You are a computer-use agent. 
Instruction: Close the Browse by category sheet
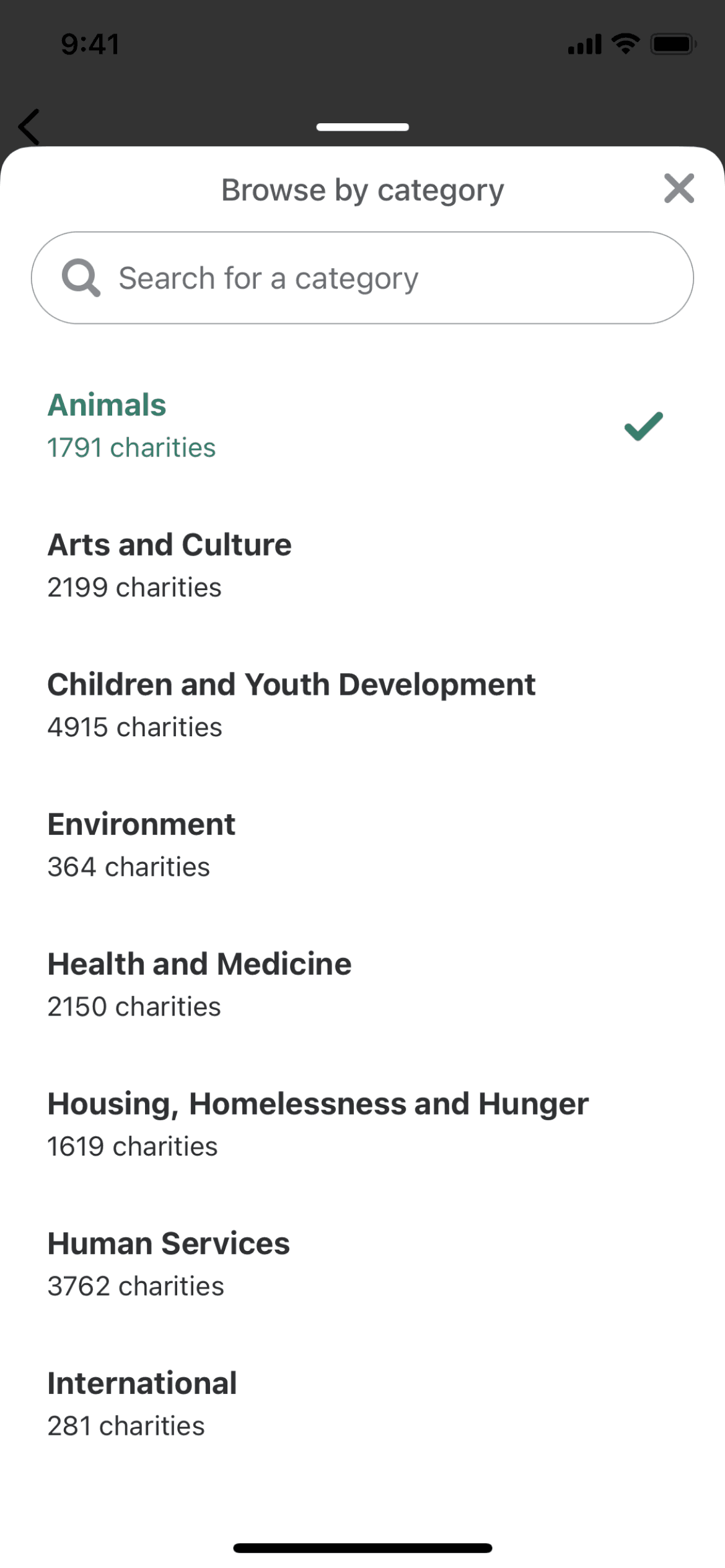point(679,188)
